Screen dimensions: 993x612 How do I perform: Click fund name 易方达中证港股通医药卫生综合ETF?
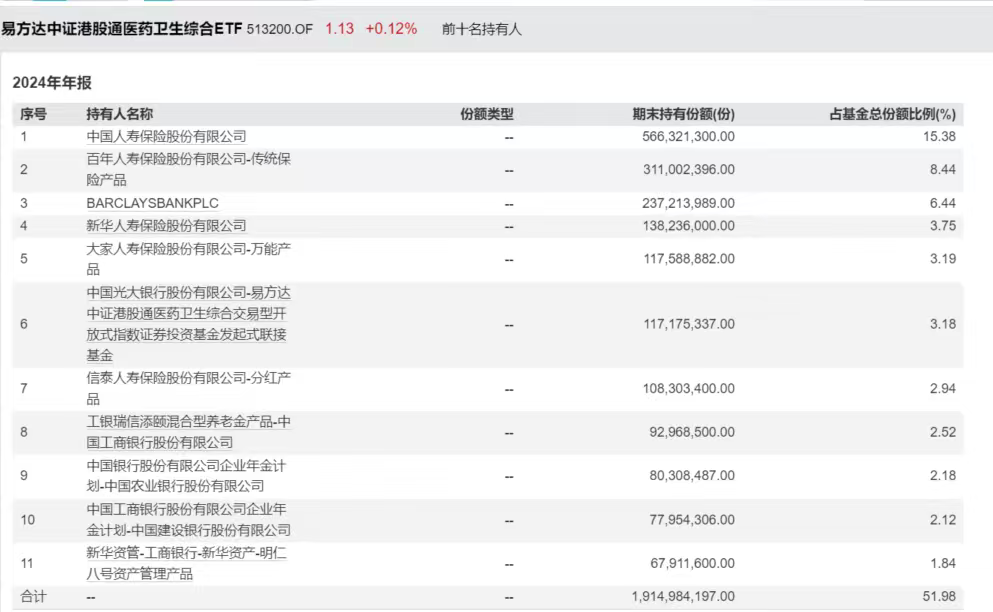pos(122,29)
